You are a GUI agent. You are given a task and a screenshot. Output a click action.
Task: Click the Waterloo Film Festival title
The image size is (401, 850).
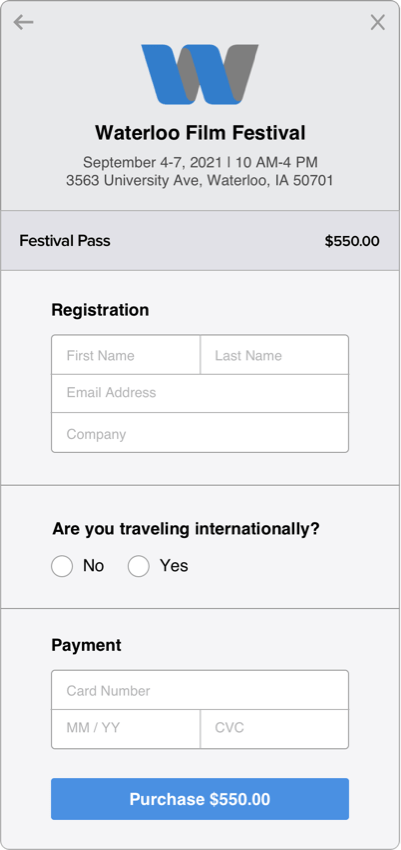200,133
